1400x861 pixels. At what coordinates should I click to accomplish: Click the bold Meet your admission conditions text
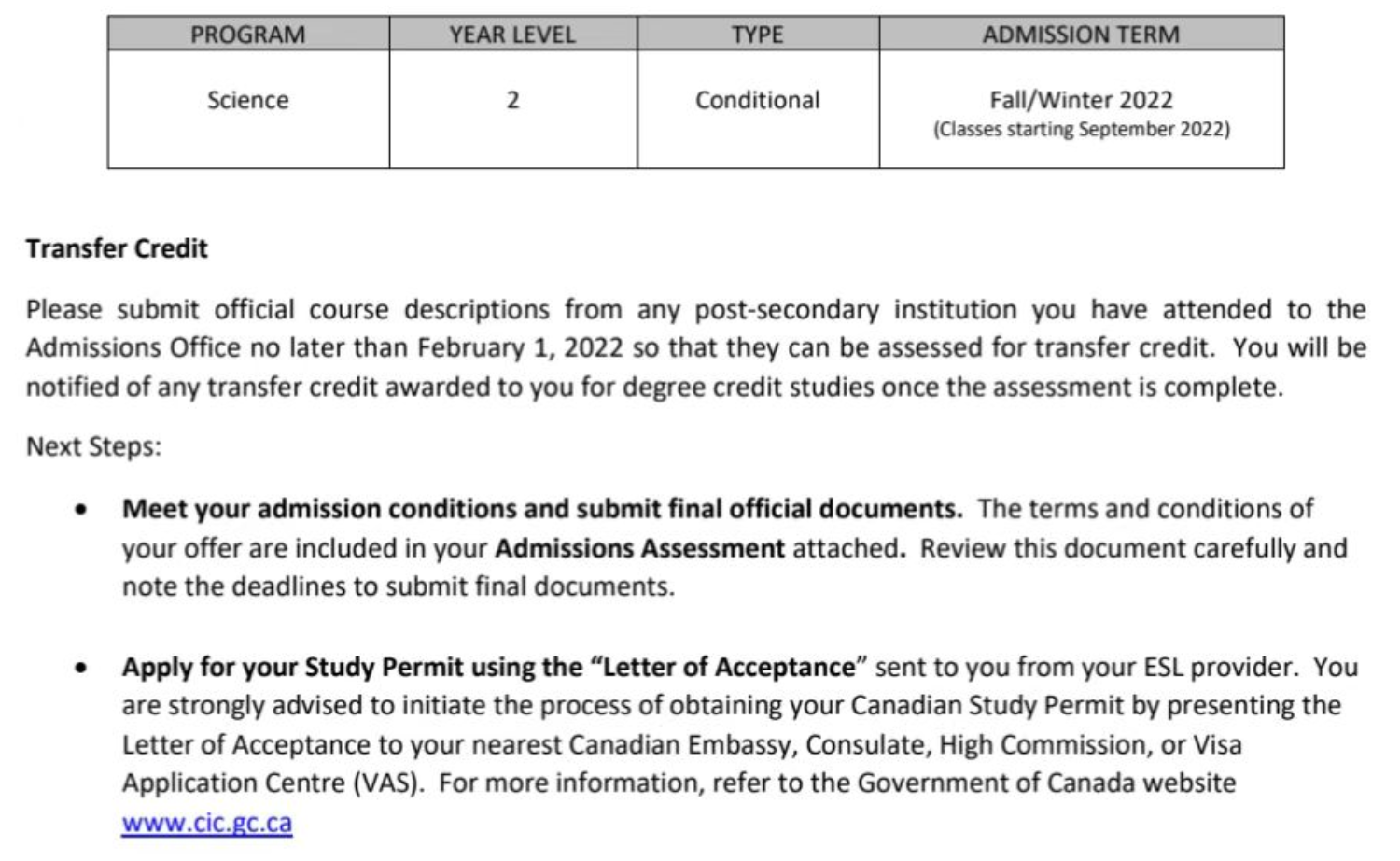point(541,509)
